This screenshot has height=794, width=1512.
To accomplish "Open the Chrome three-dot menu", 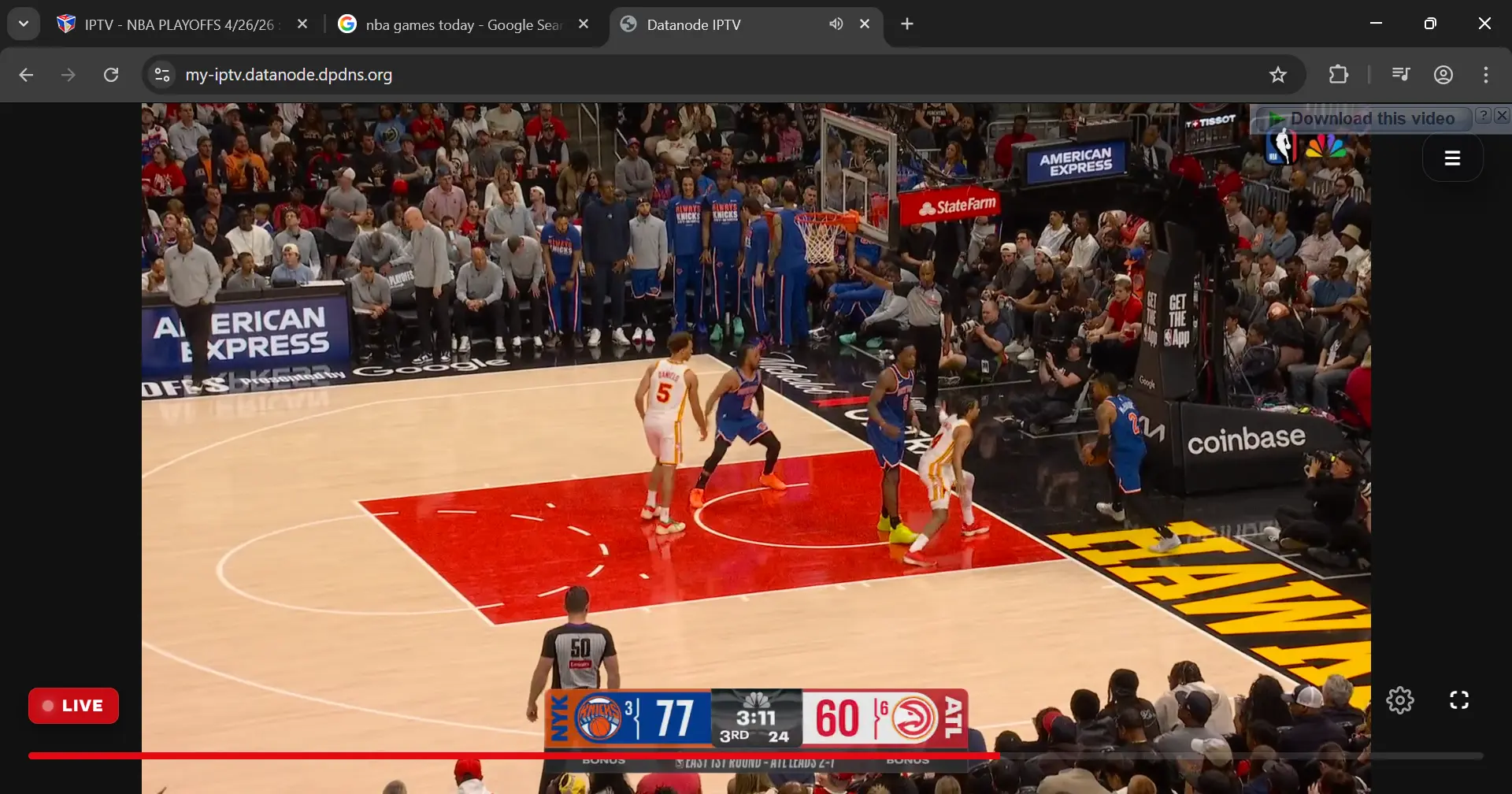I will coord(1485,75).
